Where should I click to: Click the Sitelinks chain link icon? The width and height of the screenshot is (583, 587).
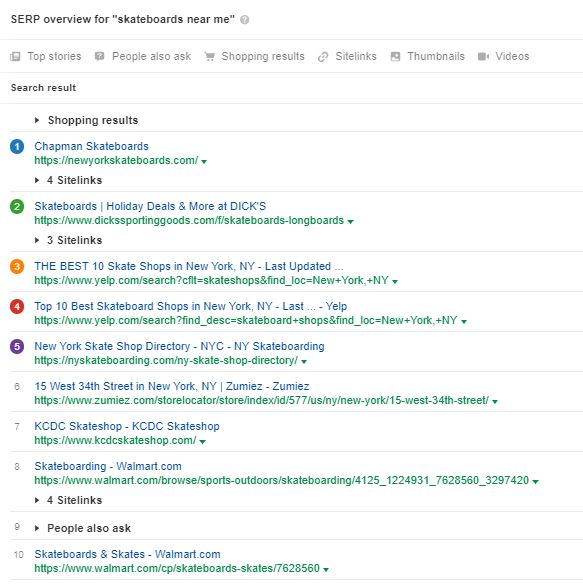coord(323,57)
